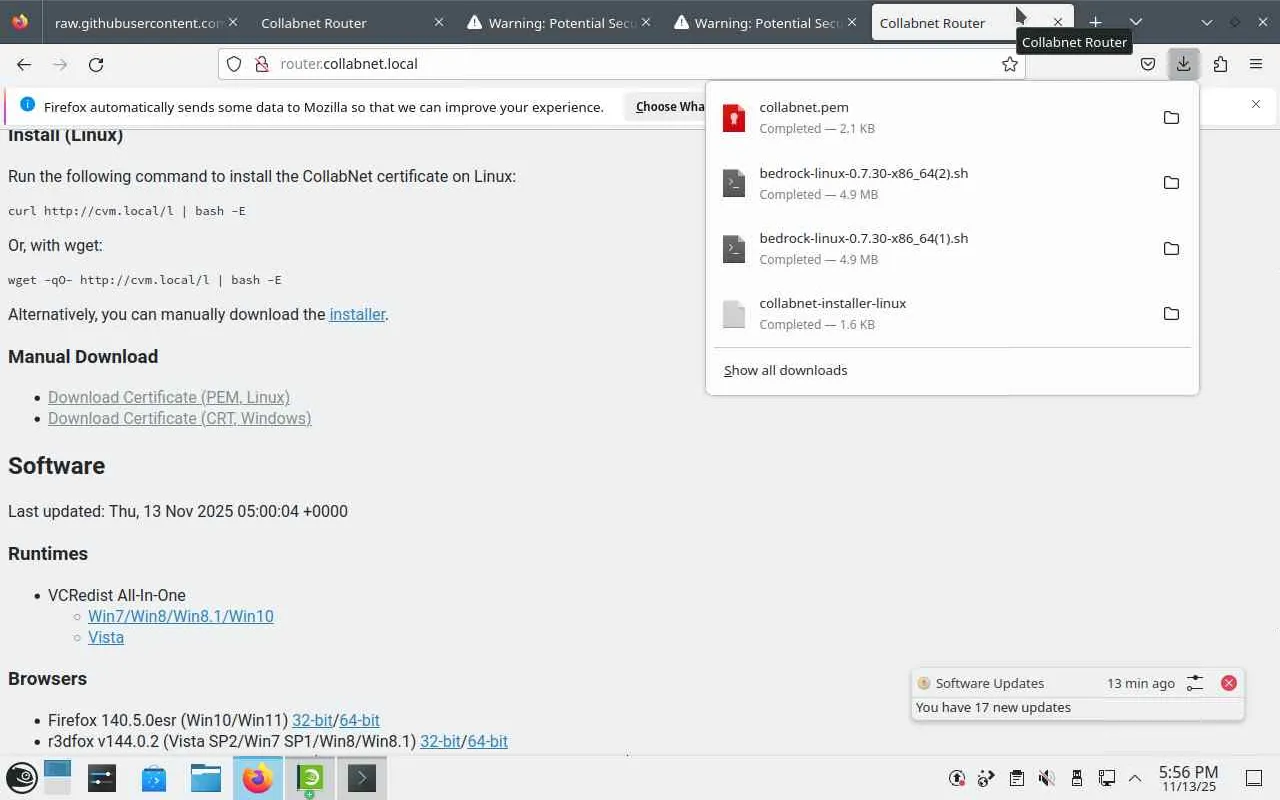The width and height of the screenshot is (1280, 800).
Task: Dismiss the Software Updates notification
Action: (1229, 683)
